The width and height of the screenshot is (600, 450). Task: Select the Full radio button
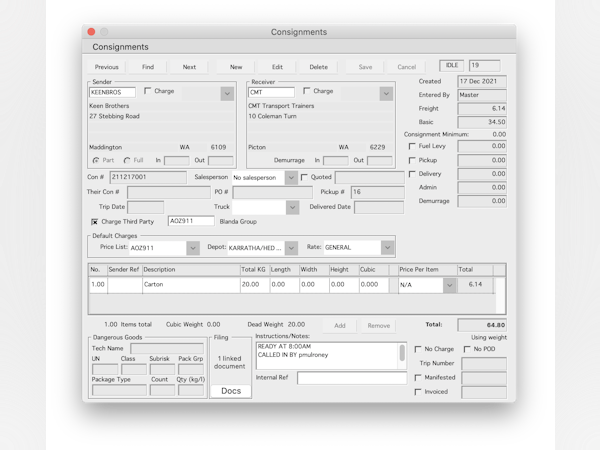coord(127,160)
